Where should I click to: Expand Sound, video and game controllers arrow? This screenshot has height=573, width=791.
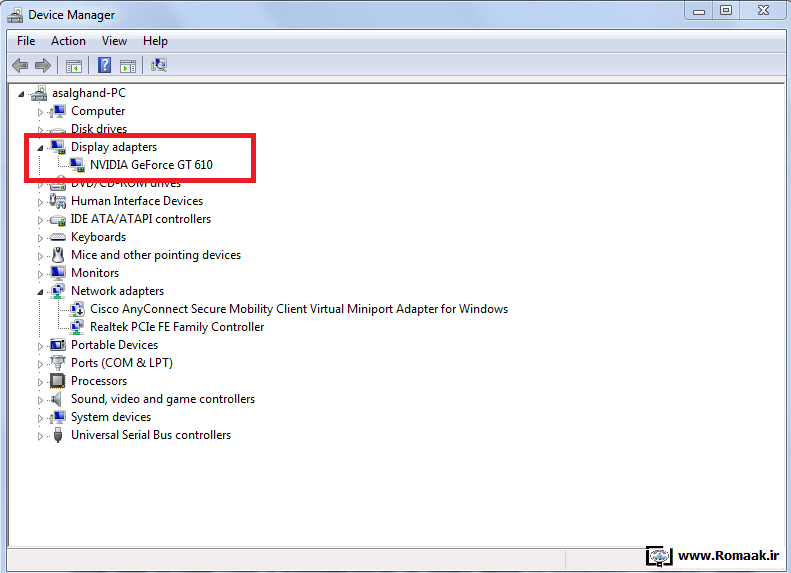40,400
